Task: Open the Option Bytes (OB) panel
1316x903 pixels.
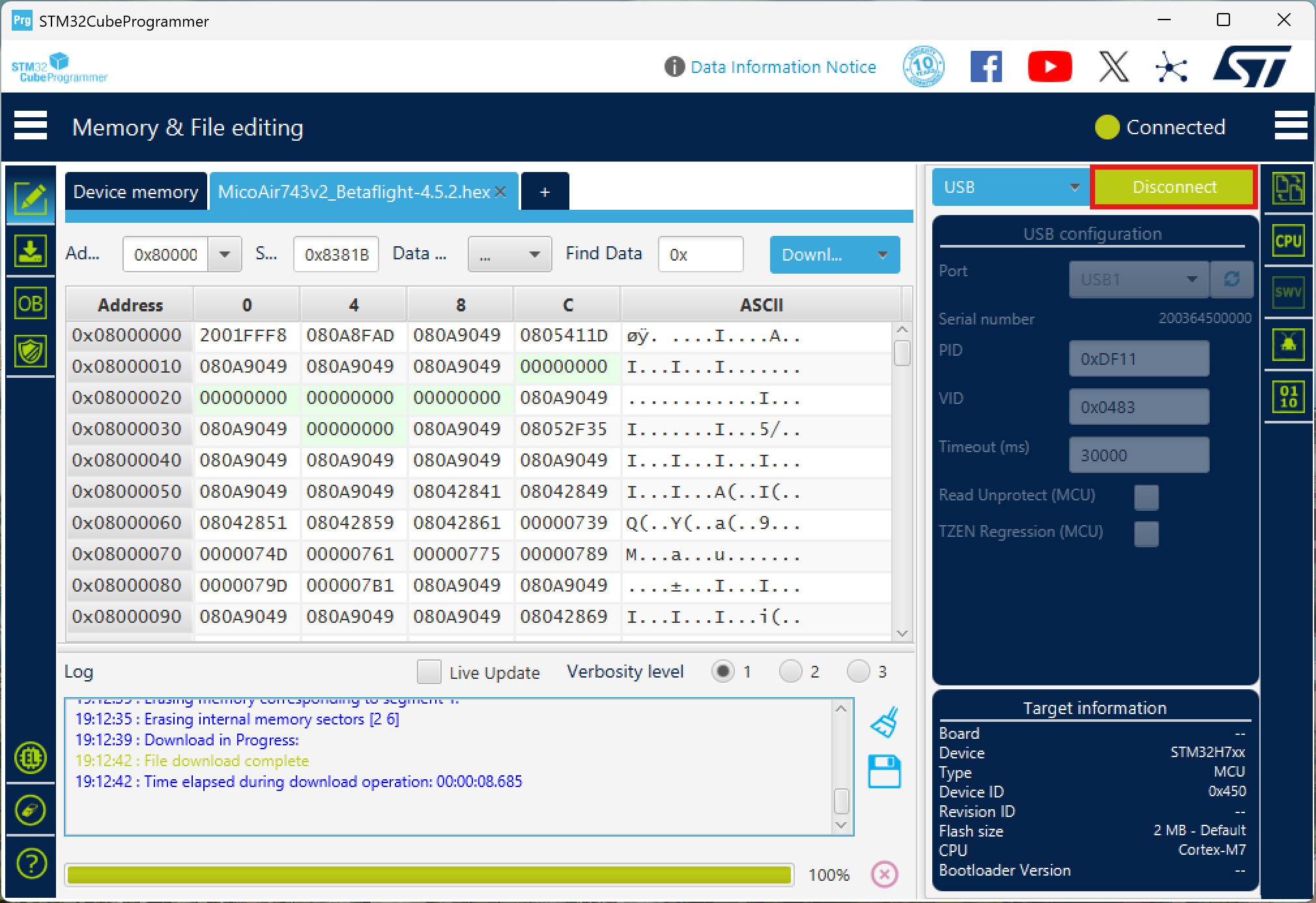Action: pos(30,303)
